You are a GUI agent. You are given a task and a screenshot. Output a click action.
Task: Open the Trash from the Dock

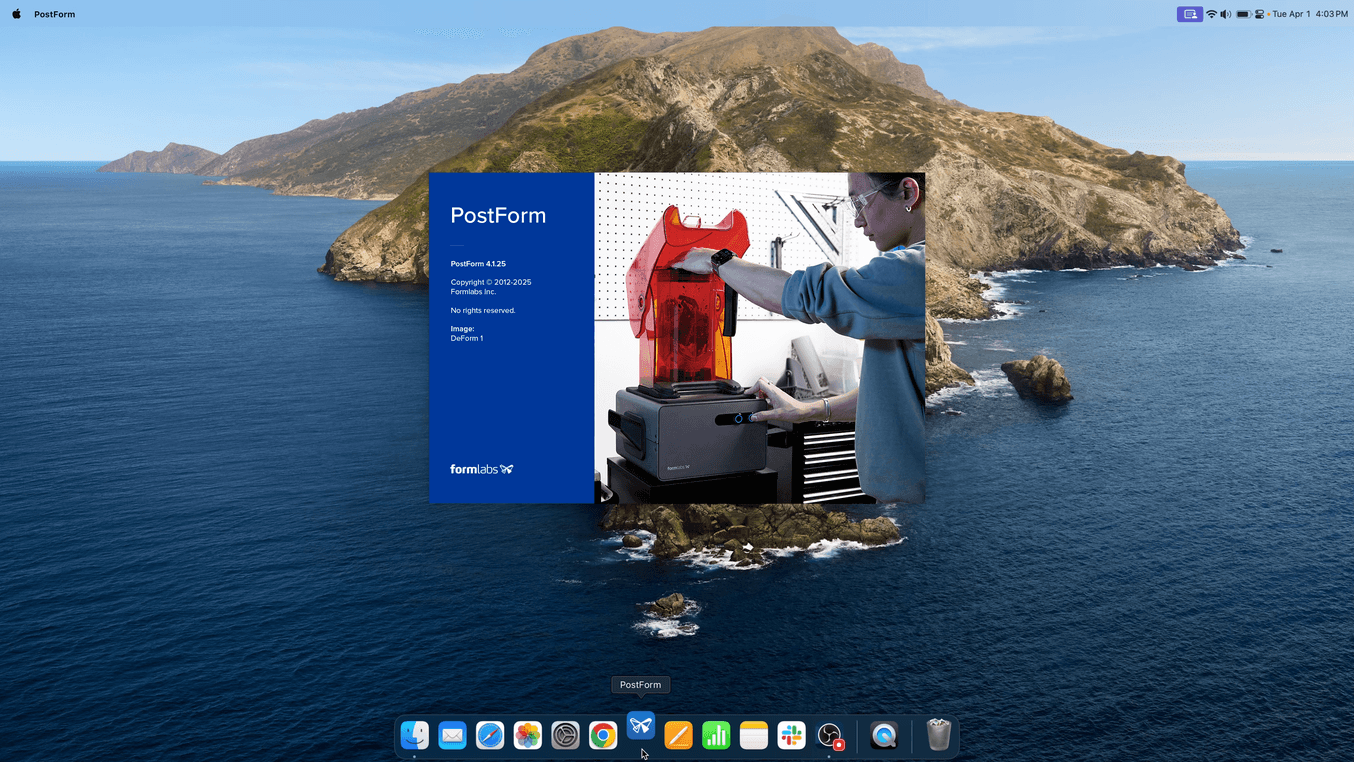click(938, 736)
